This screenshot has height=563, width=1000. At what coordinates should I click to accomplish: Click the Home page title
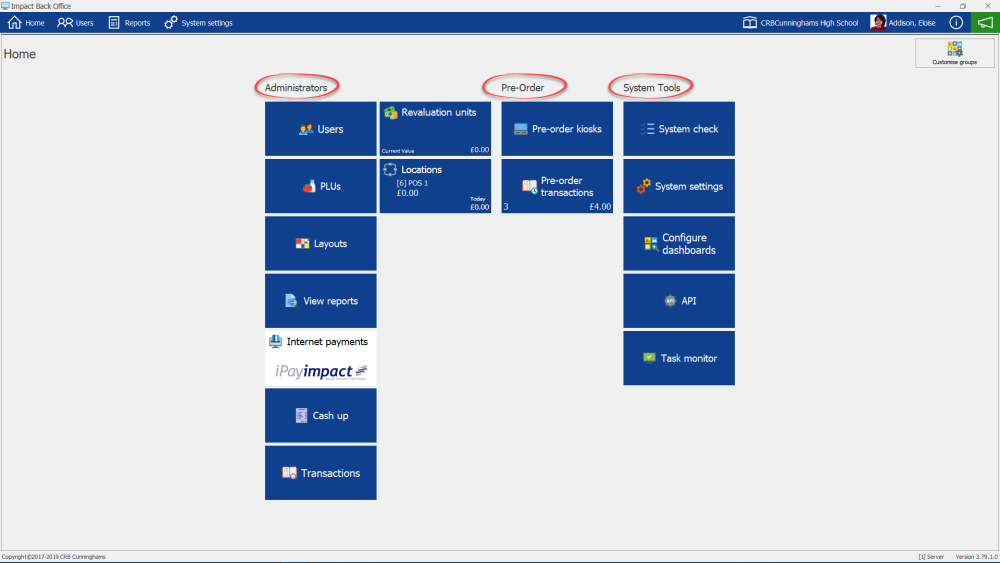coord(20,54)
